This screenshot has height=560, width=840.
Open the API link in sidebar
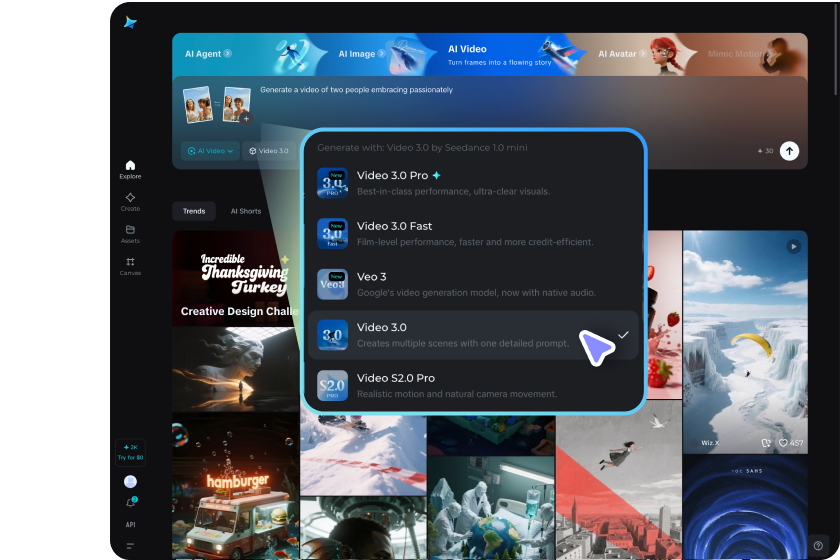tap(130, 525)
